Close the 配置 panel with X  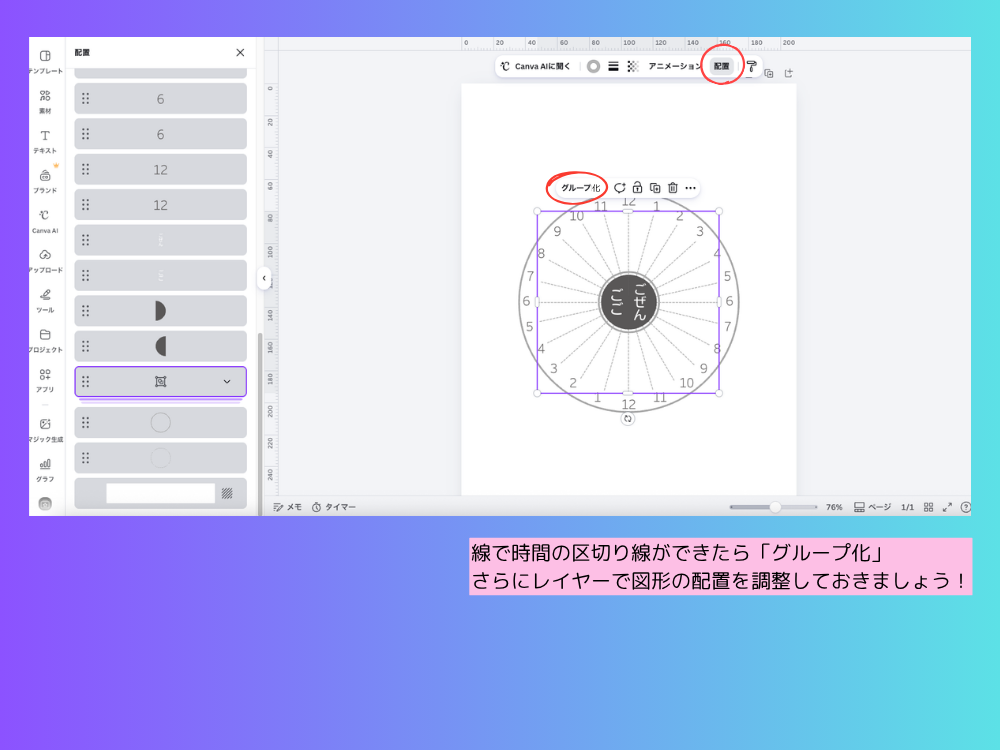tap(240, 53)
